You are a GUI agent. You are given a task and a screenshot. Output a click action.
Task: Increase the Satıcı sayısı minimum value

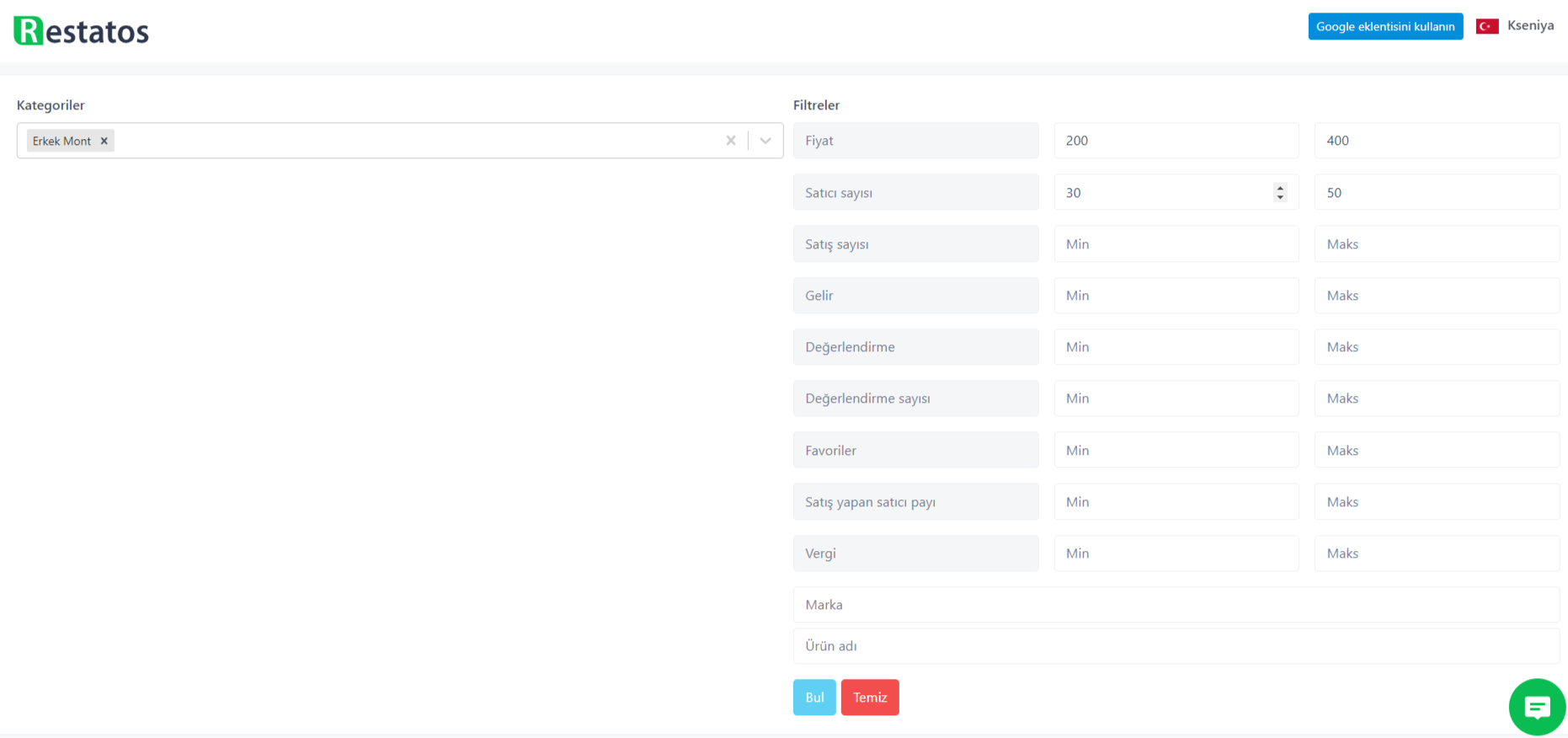tap(1280, 188)
